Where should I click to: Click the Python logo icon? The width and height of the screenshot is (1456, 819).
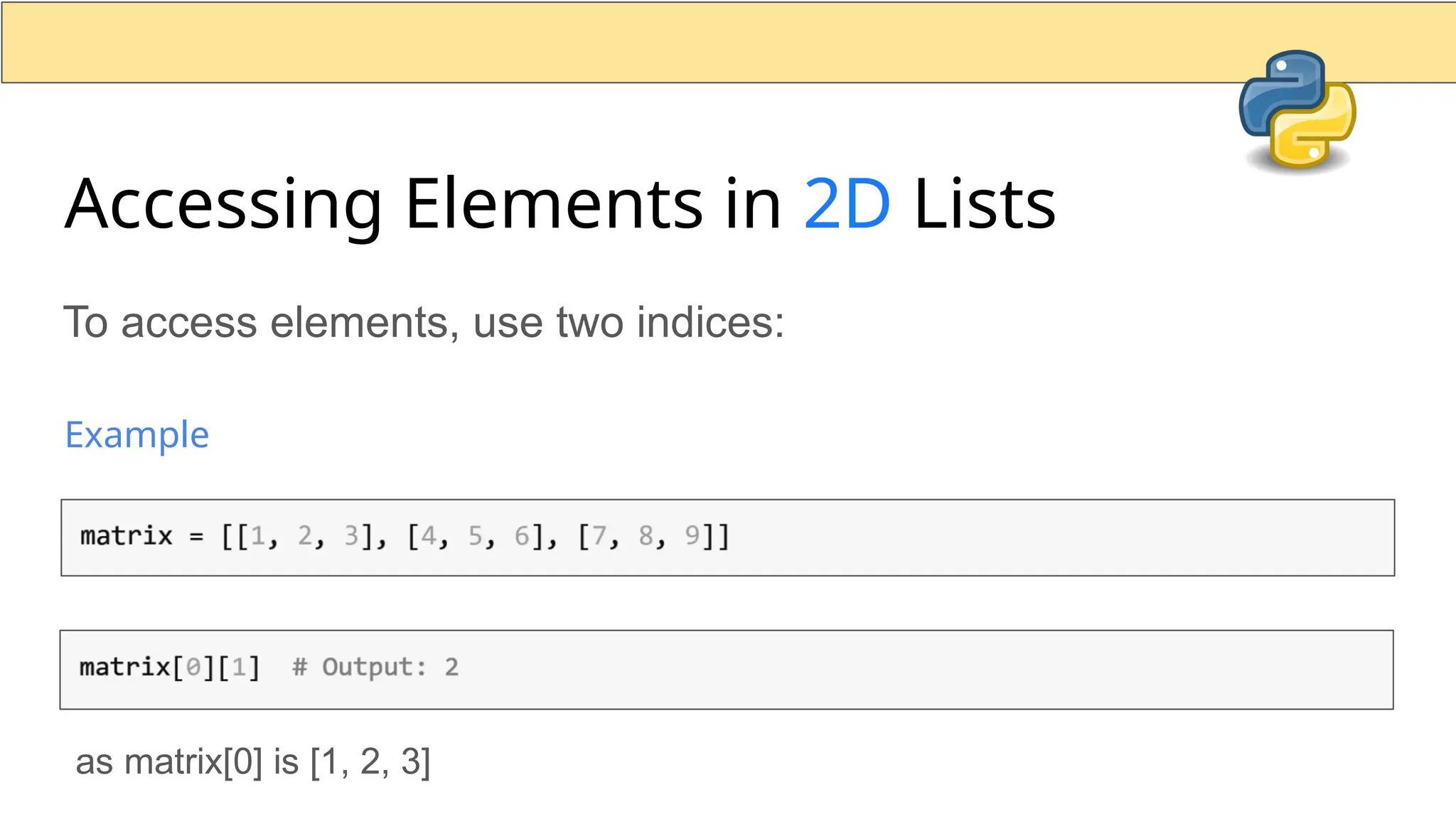coord(1297,110)
